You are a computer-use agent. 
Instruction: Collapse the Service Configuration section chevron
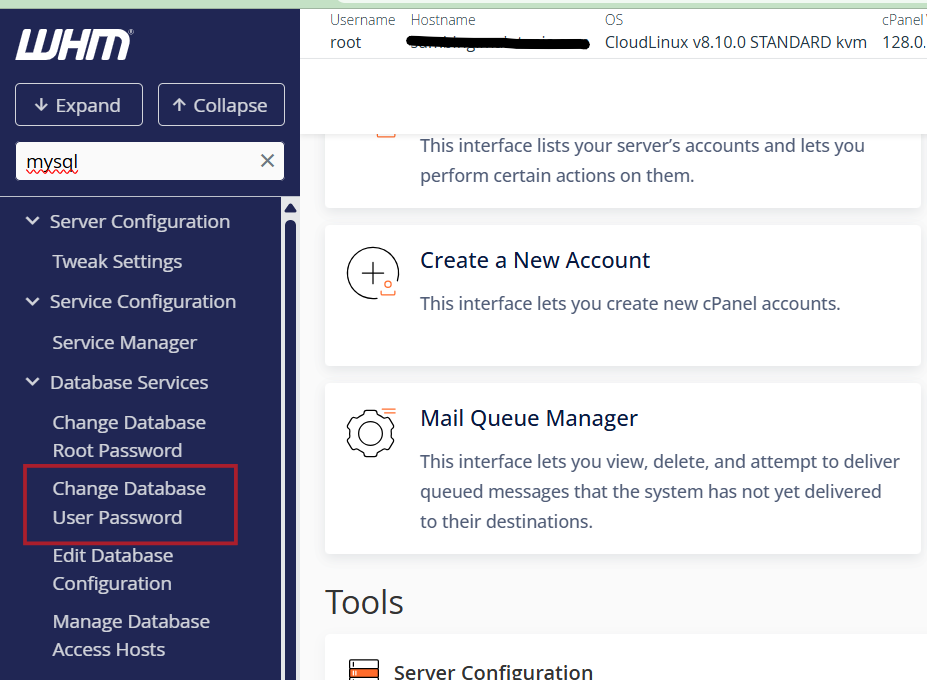(x=33, y=302)
